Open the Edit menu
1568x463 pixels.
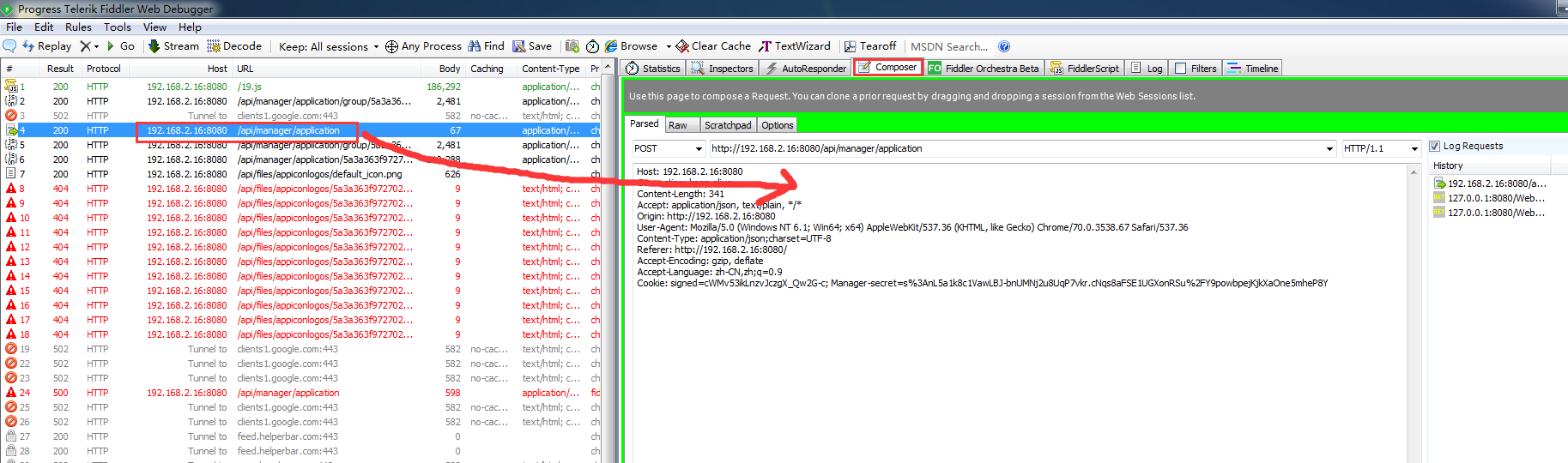pos(44,27)
